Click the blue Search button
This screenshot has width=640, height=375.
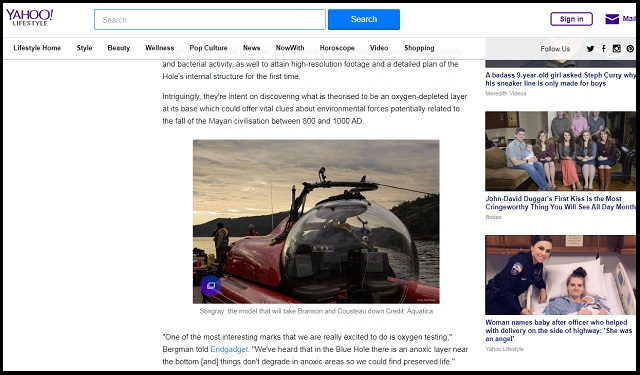point(364,19)
